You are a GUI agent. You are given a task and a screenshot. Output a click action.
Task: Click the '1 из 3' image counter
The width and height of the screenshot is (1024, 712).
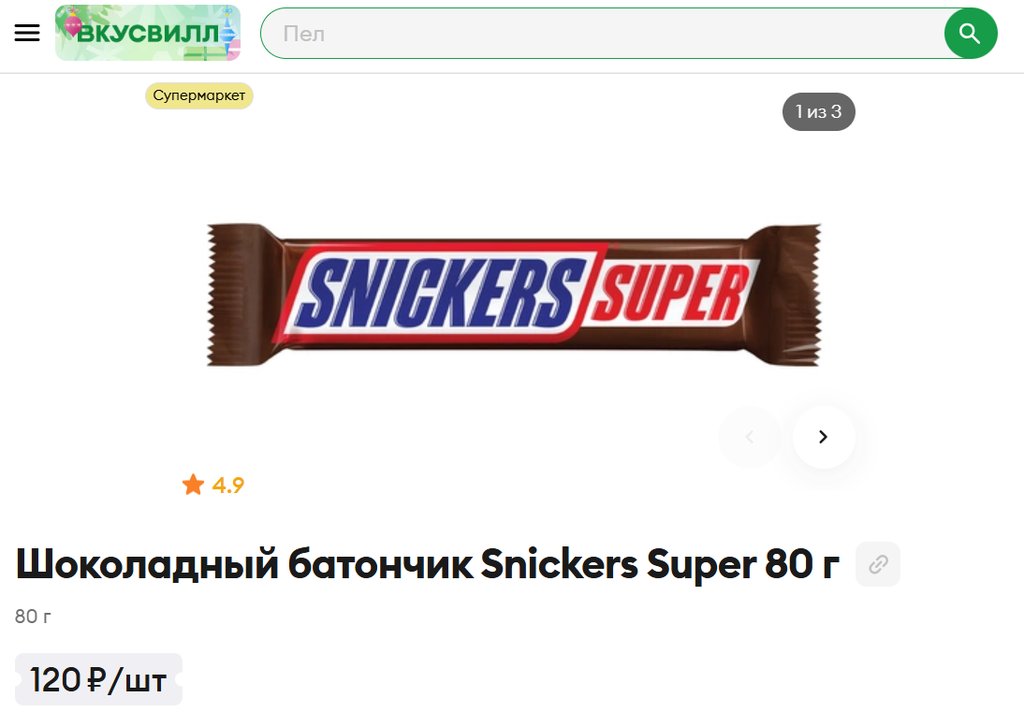[818, 112]
